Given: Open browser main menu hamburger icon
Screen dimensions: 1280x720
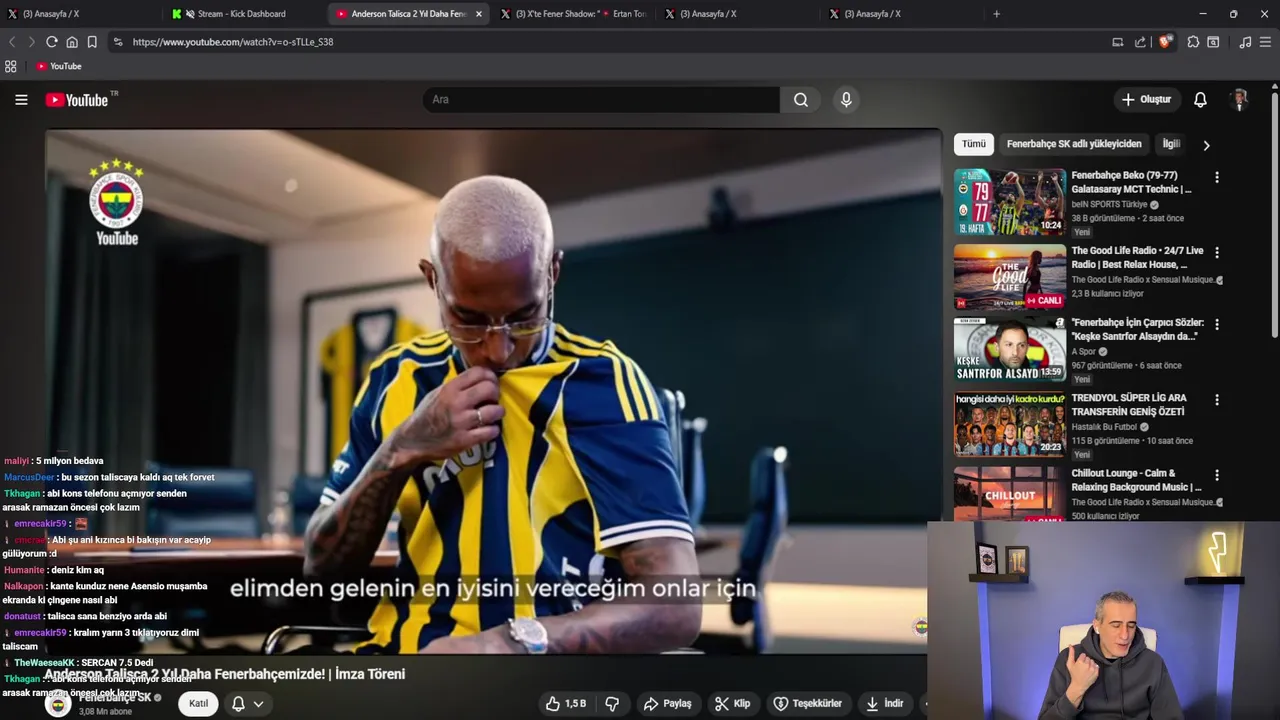Looking at the screenshot, I should point(1265,42).
